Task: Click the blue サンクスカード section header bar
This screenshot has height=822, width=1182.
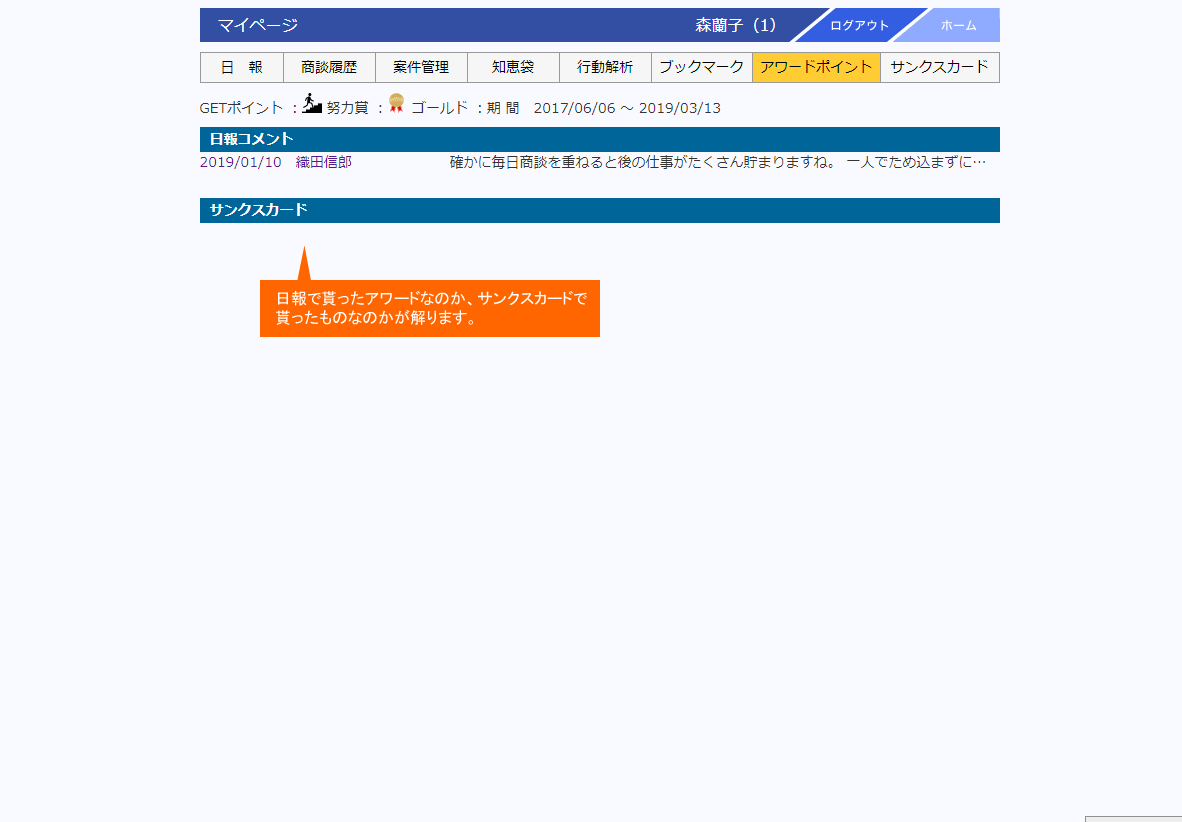Action: (599, 210)
